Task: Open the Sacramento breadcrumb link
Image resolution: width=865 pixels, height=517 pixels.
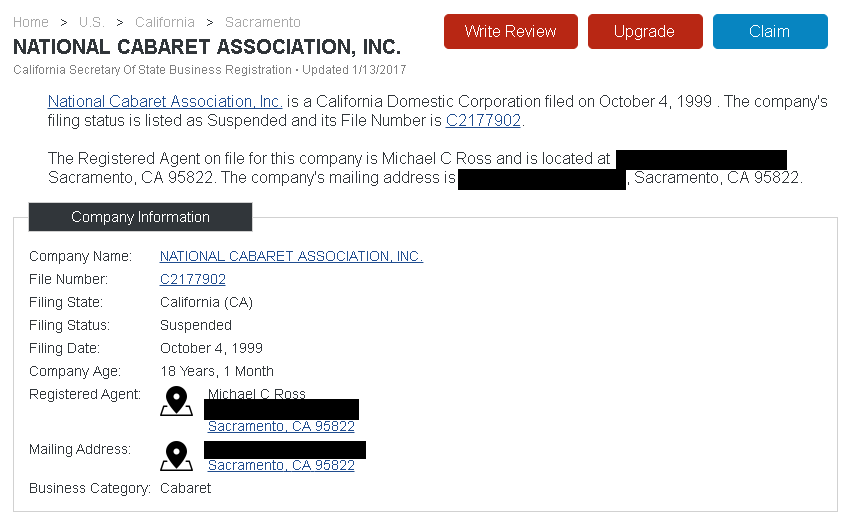Action: point(262,22)
